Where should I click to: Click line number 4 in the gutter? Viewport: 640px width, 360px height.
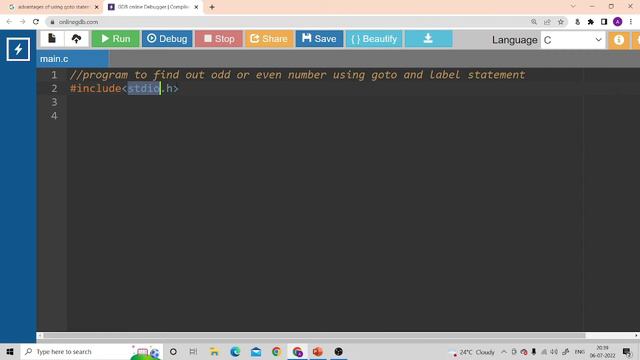click(x=54, y=116)
